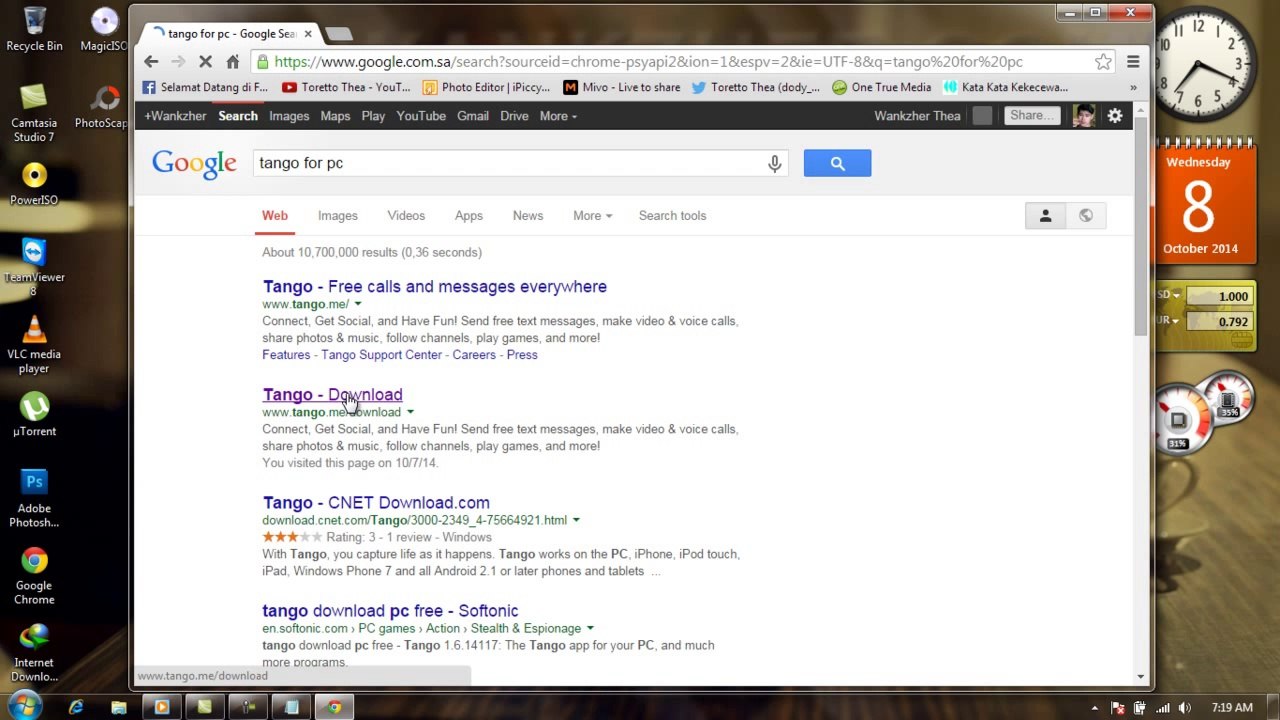
Task: Show more bookmarks with double chevron
Action: [x=1133, y=88]
